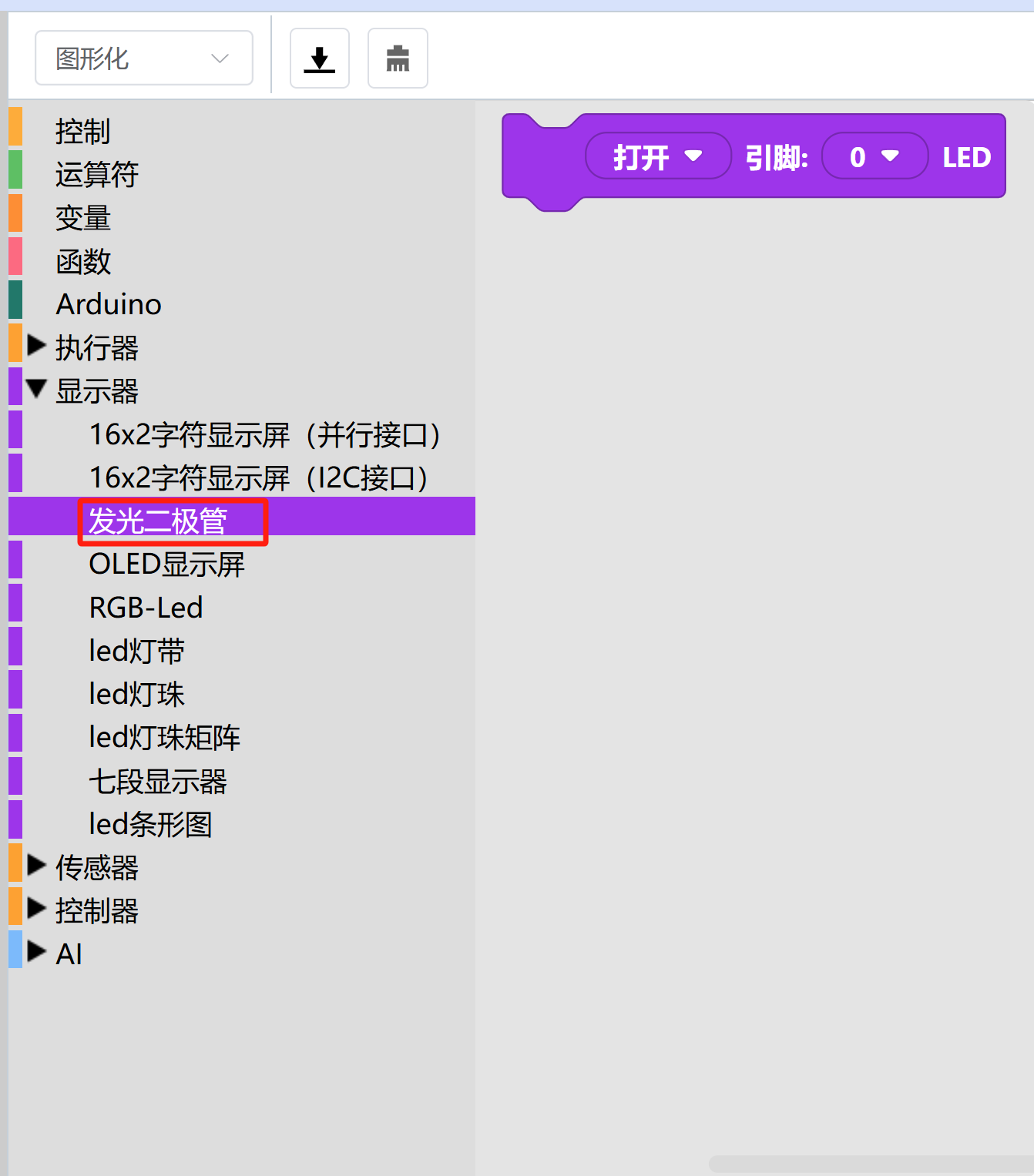Select the 七段显示器 item
Screen dimensions: 1034x1176
pyautogui.click(x=158, y=782)
